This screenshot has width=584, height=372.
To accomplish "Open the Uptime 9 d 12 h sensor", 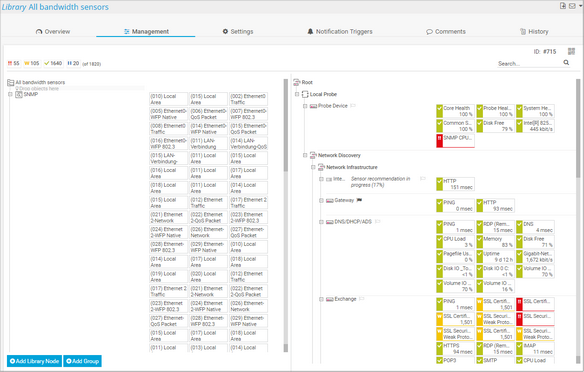I will [495, 257].
